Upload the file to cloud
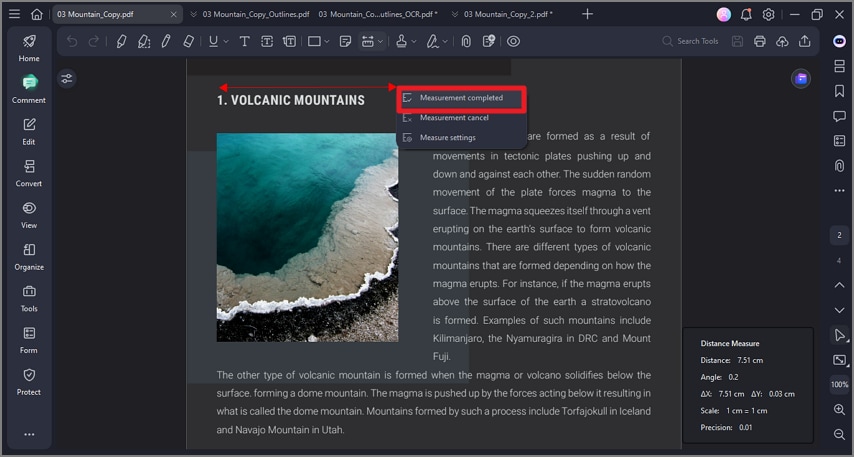The height and width of the screenshot is (457, 854). pos(782,41)
